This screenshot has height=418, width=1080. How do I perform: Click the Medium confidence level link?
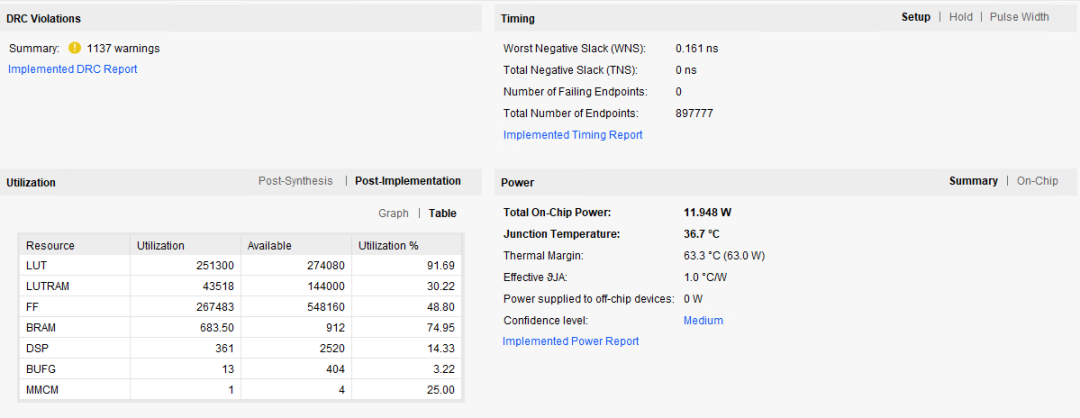(x=703, y=321)
